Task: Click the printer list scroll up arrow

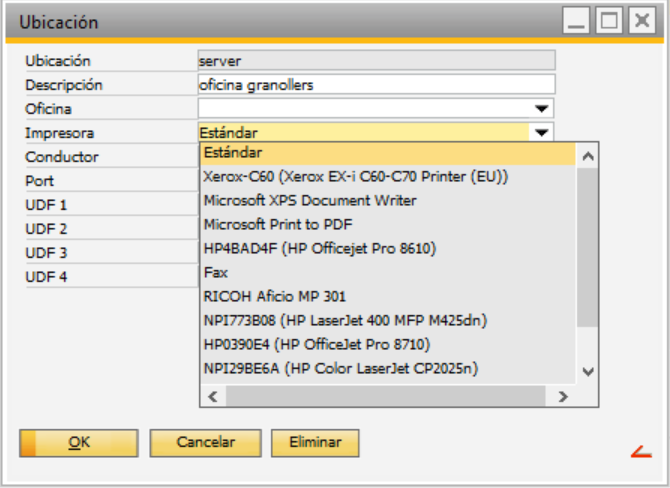Action: [x=588, y=156]
